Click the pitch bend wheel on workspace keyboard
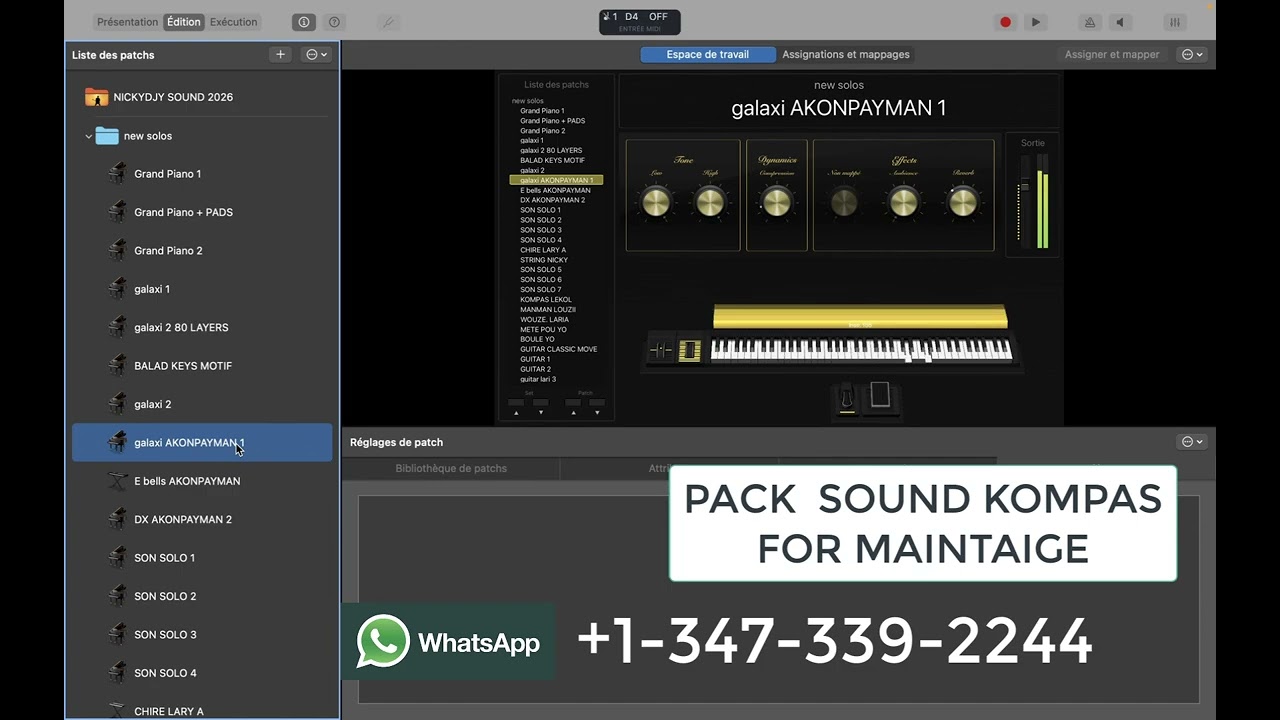The width and height of the screenshot is (1280, 720). click(x=661, y=350)
